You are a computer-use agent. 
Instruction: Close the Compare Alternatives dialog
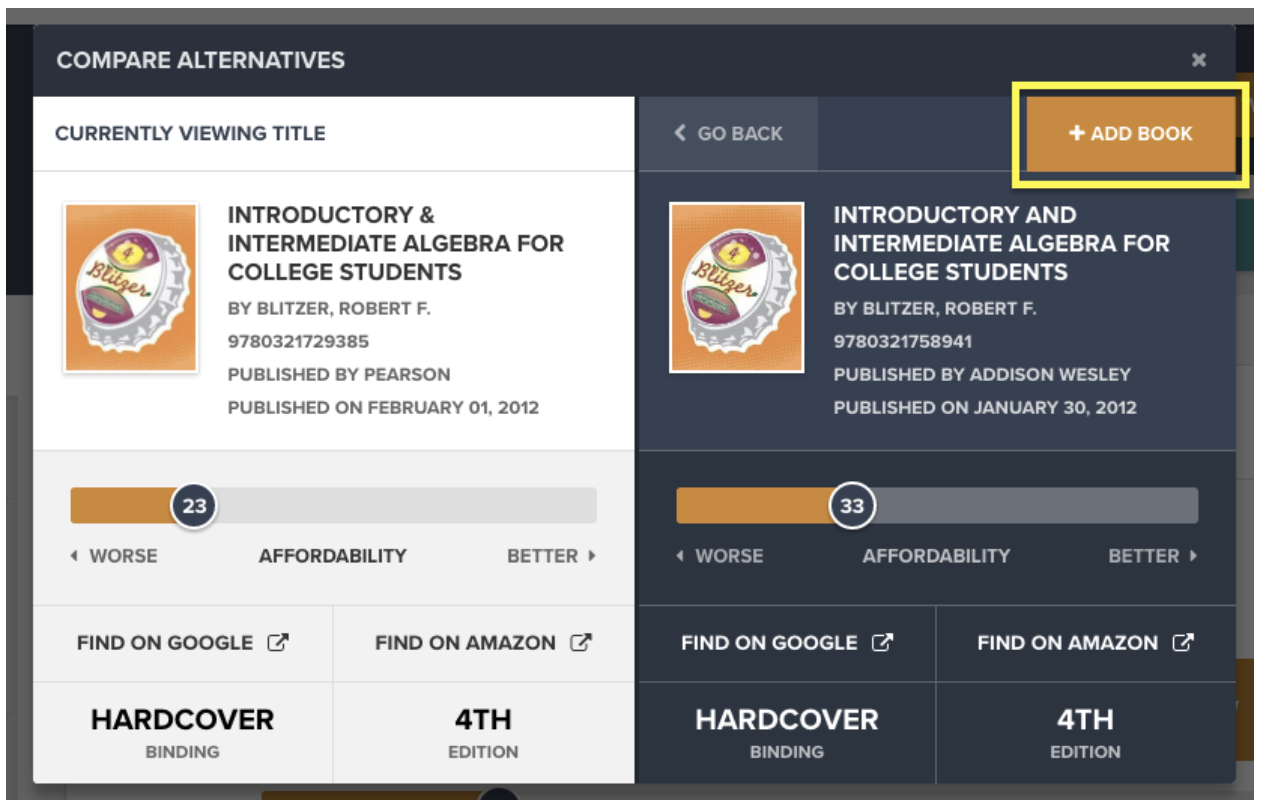[1199, 60]
